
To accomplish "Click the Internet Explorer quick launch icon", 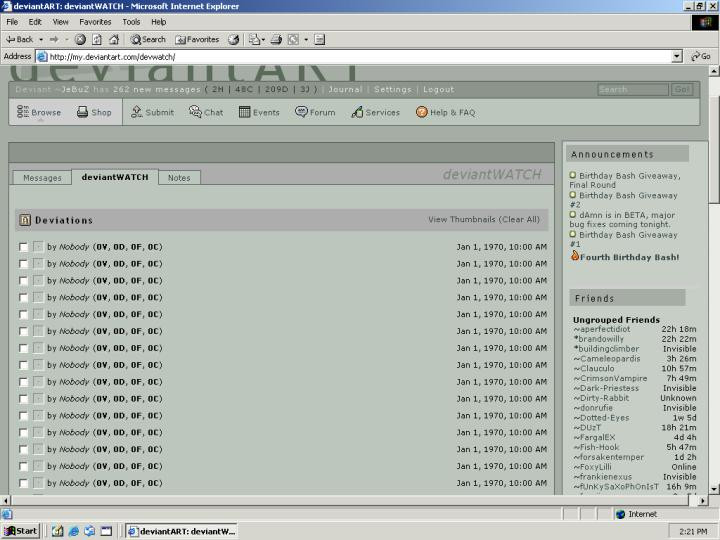I will tap(73, 531).
